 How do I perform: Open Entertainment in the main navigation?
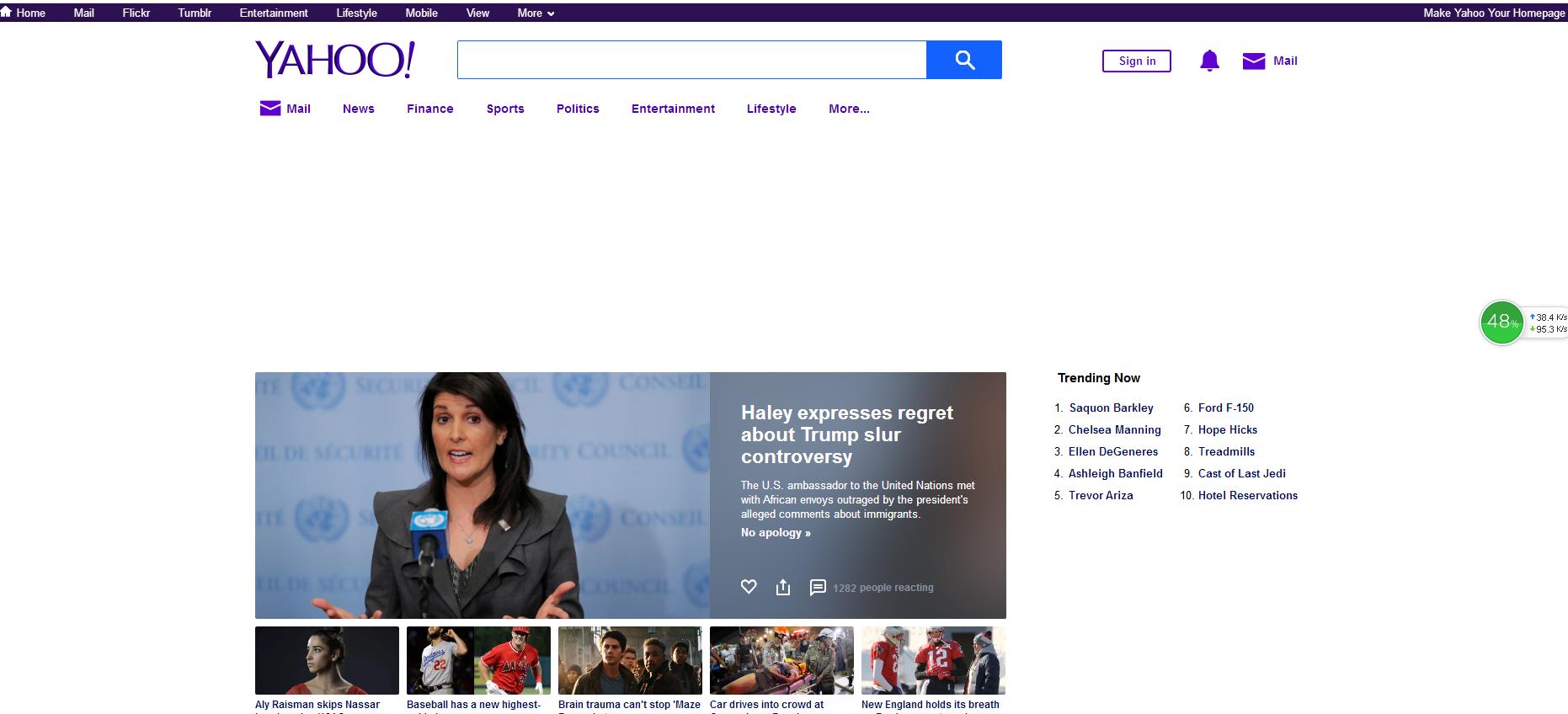(673, 109)
